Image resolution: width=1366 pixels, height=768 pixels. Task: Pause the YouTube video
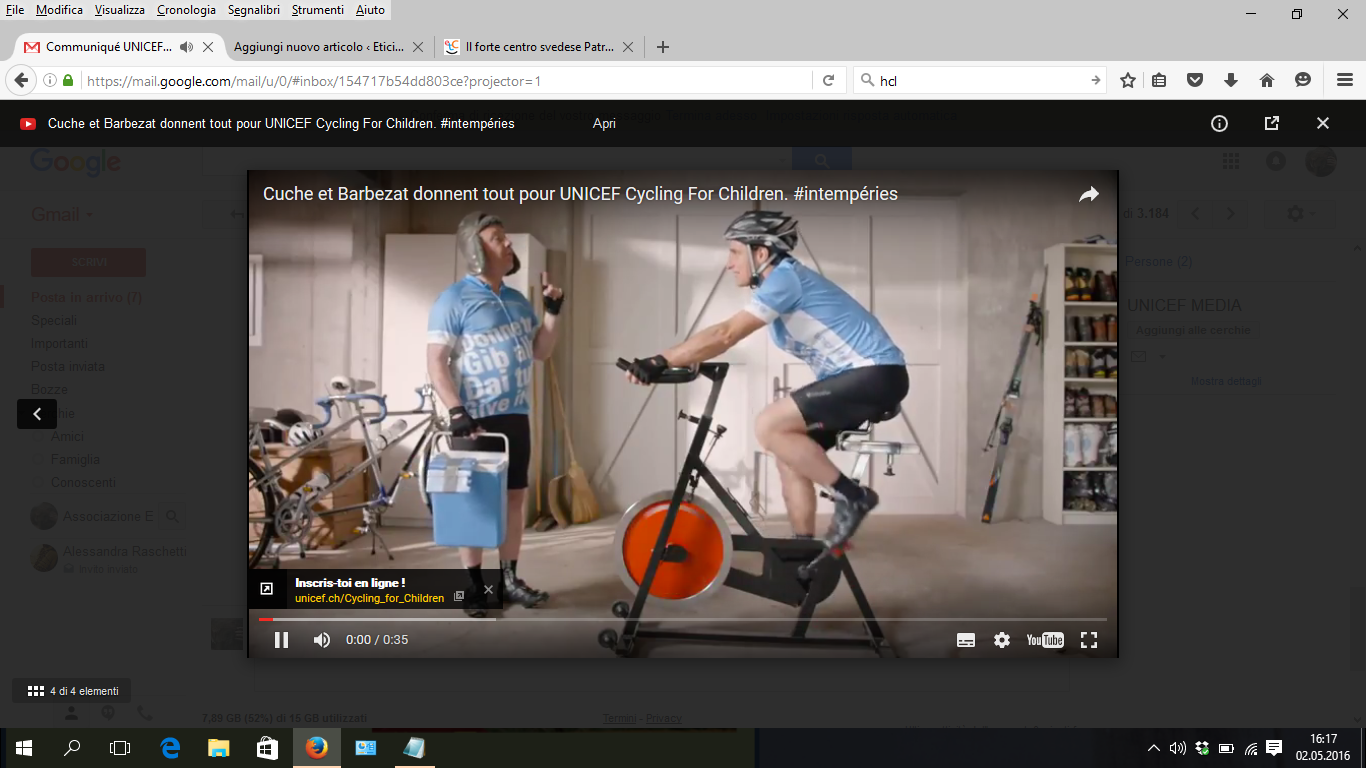(281, 640)
